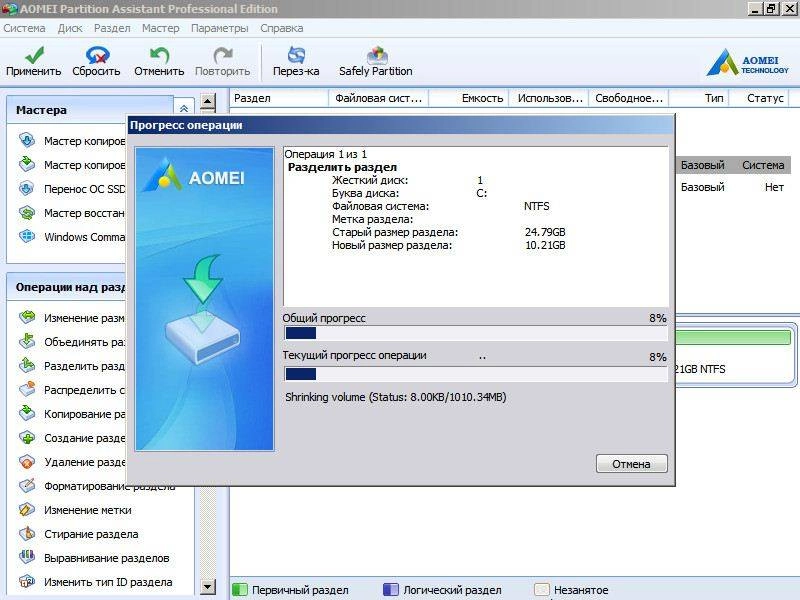
Task: Click the Текущий прогресс операции bar
Action: [476, 374]
